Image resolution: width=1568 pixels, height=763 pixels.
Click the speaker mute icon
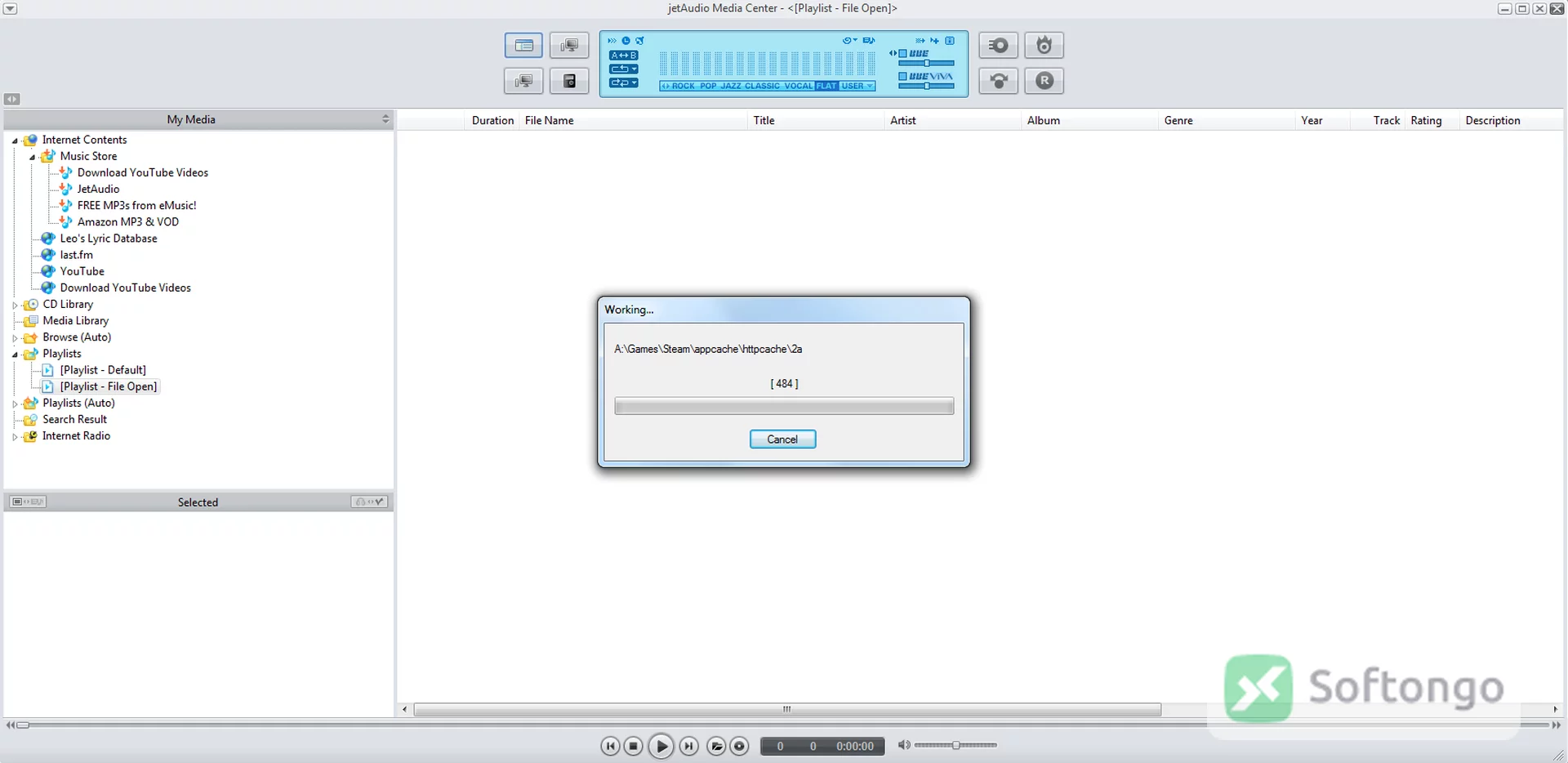tap(903, 745)
